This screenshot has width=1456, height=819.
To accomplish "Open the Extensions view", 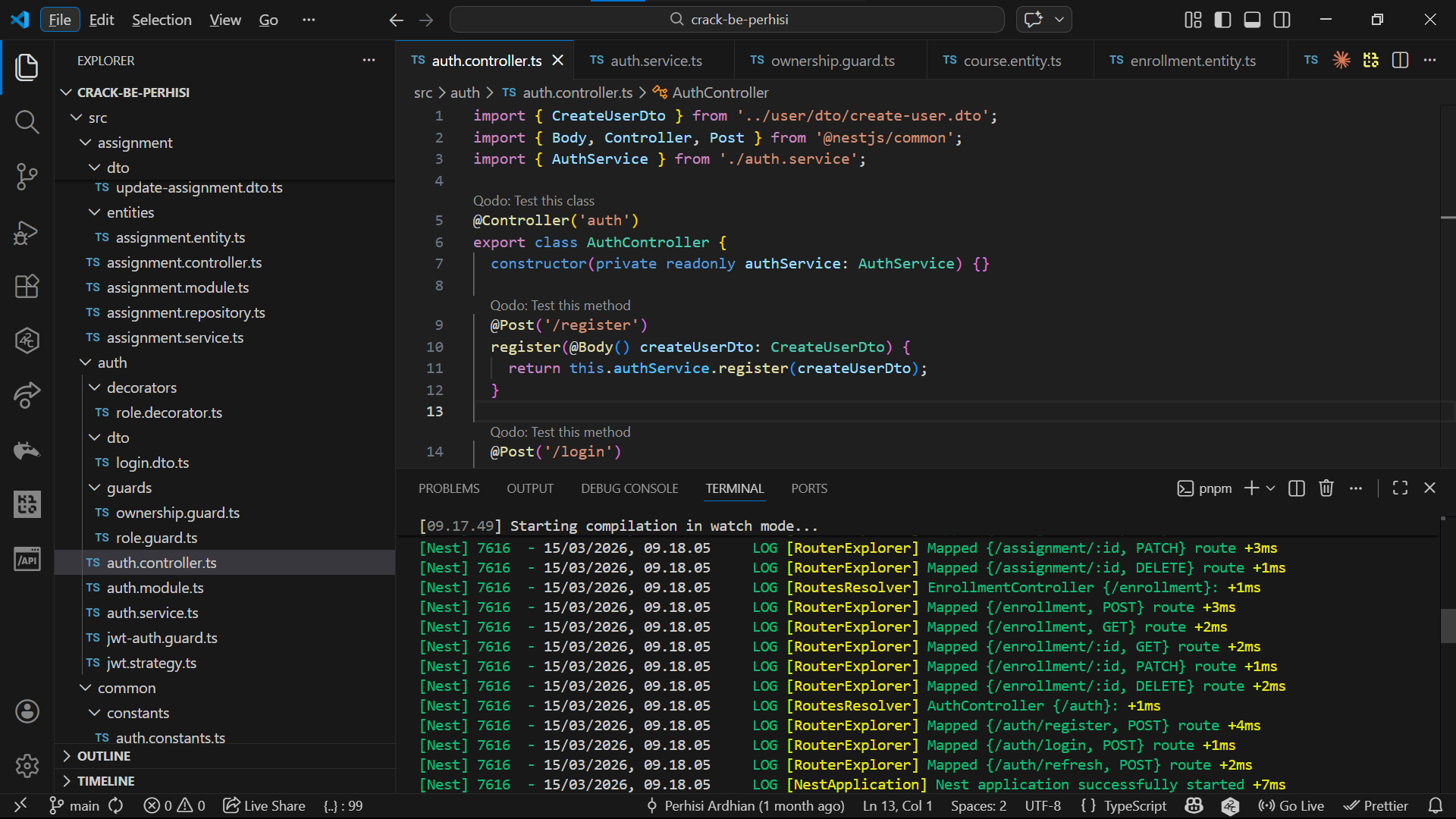I will coord(27,287).
